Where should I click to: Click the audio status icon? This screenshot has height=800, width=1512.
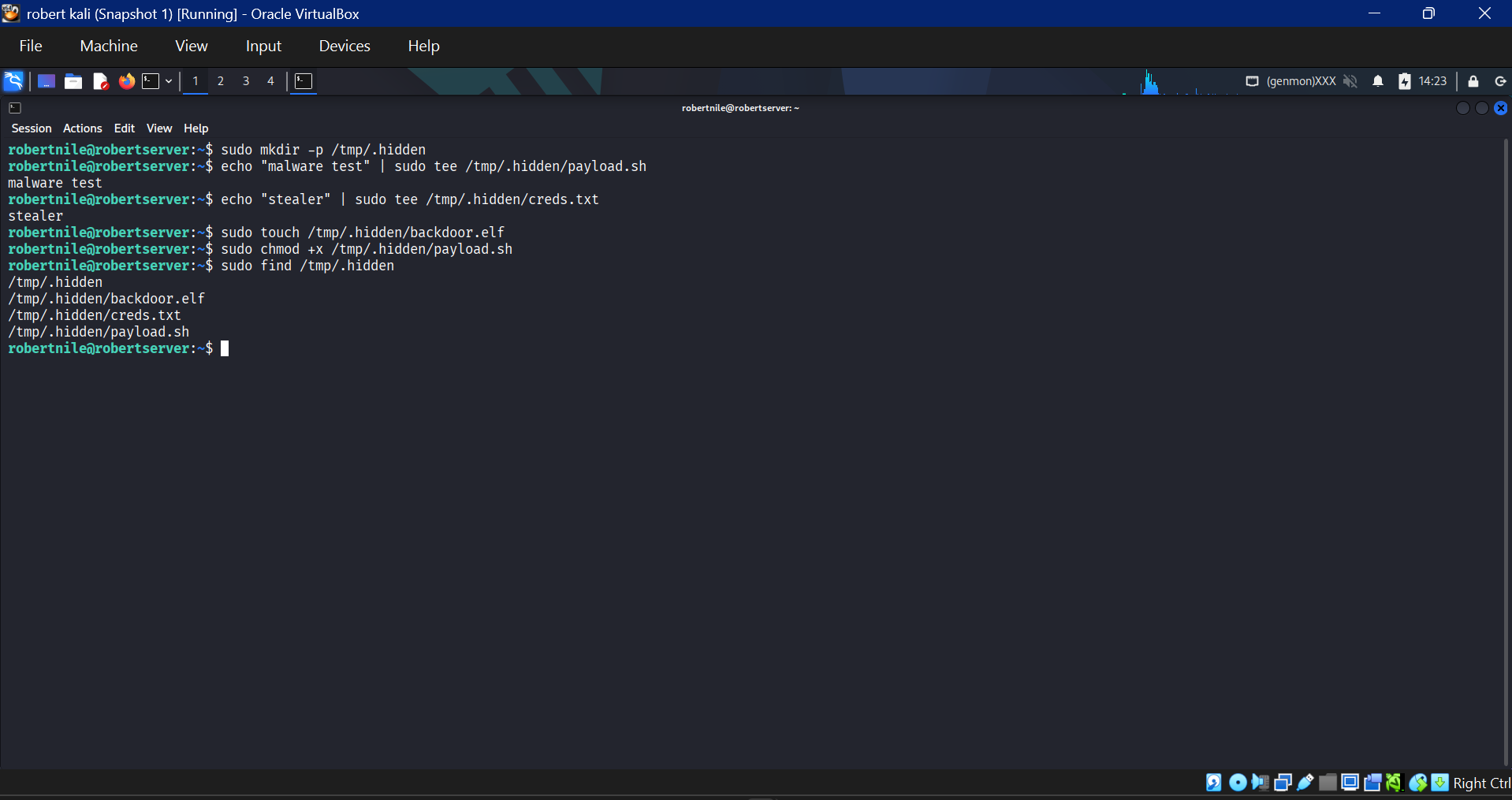coord(1261,782)
